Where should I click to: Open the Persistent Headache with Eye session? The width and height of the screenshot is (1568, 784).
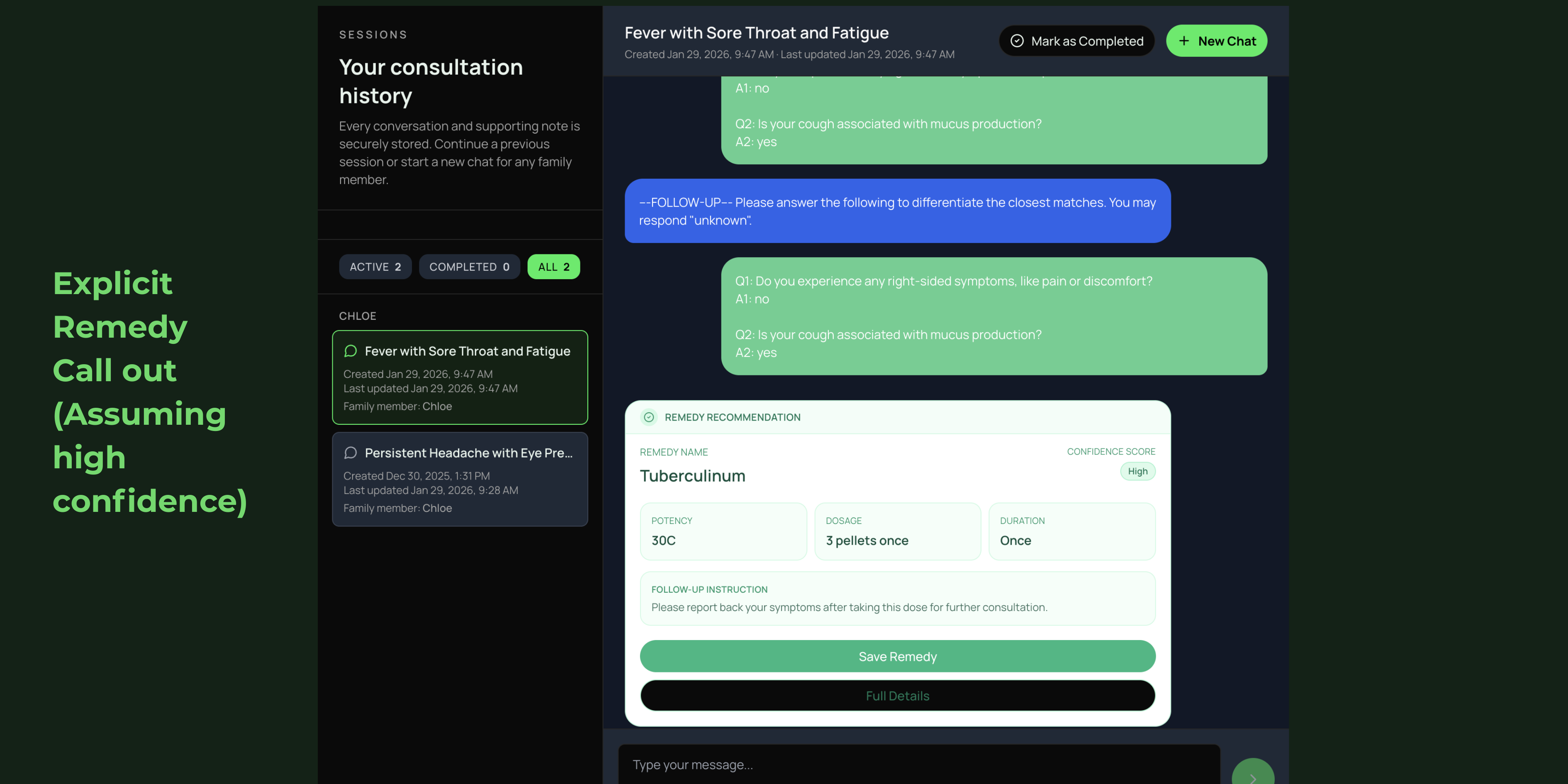pos(460,479)
